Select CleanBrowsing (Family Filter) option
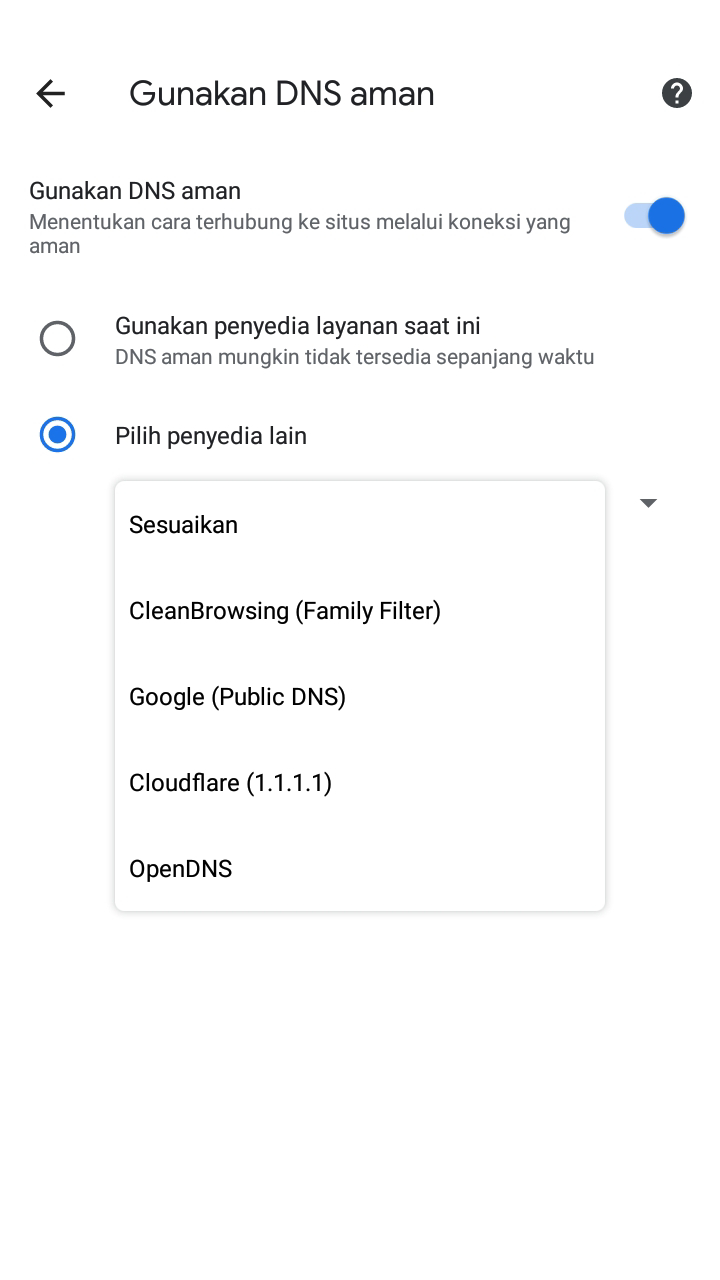This screenshot has height=1280, width=720. click(285, 611)
